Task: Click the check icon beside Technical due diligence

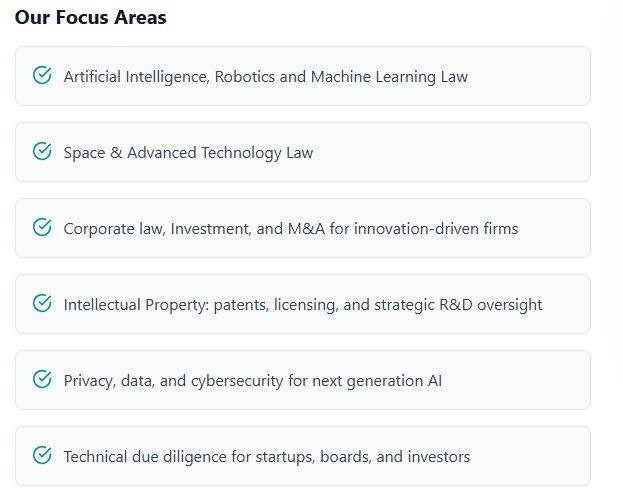Action: (42, 456)
